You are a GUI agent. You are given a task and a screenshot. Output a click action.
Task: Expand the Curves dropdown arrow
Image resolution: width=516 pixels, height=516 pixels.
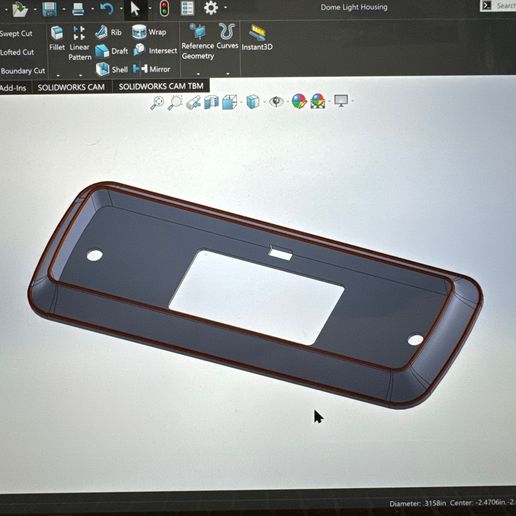228,74
